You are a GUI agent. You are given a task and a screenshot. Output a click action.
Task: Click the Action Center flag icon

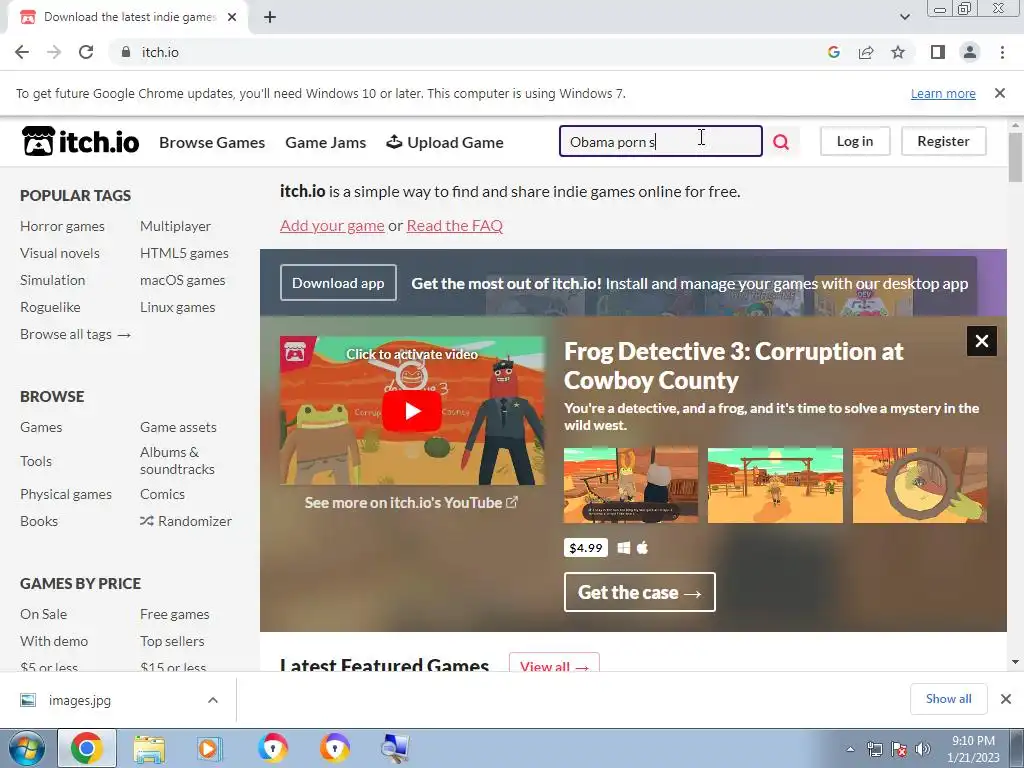tap(899, 749)
